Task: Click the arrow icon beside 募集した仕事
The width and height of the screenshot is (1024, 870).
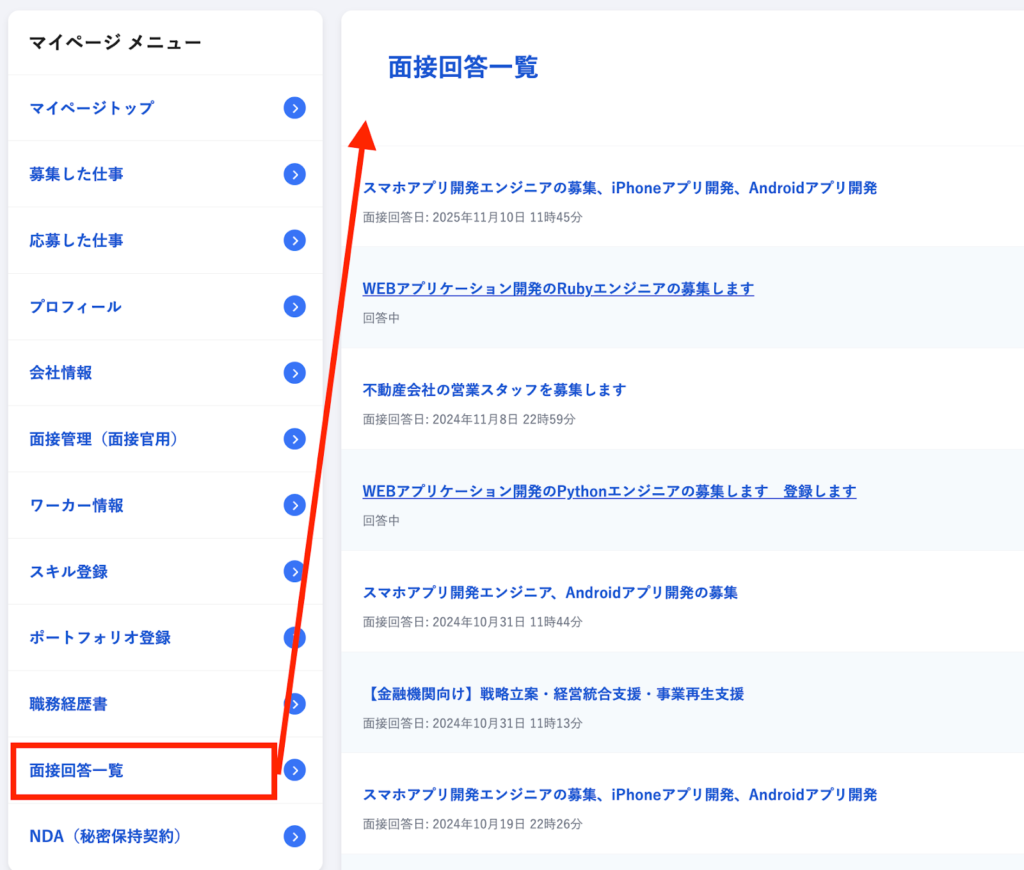Action: click(294, 174)
